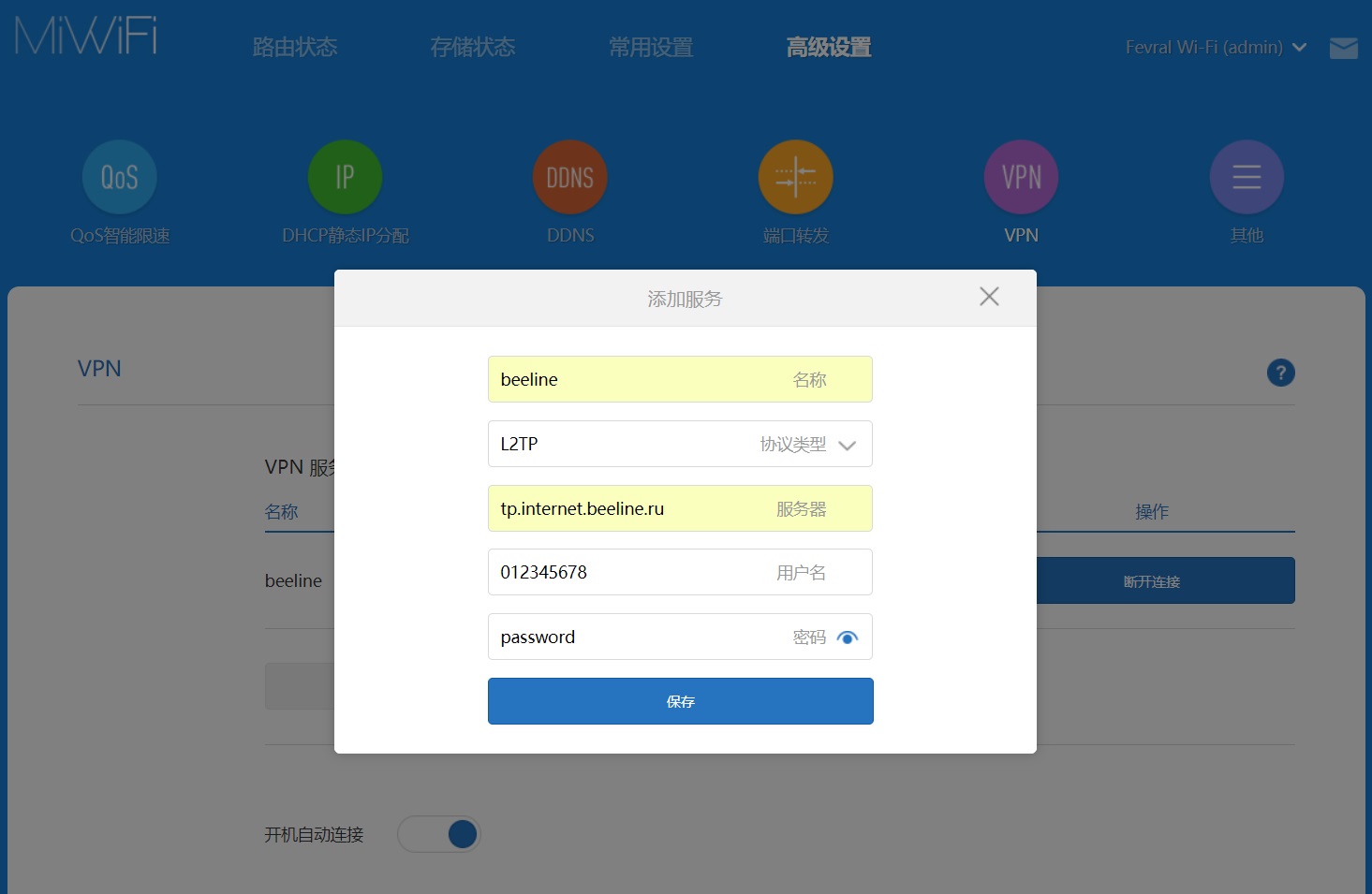The image size is (1372, 894).
Task: Open the DDNS settings icon
Action: [x=570, y=177]
